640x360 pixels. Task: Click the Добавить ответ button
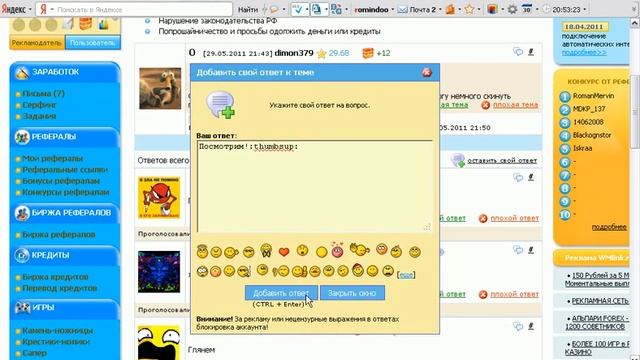pyautogui.click(x=281, y=293)
